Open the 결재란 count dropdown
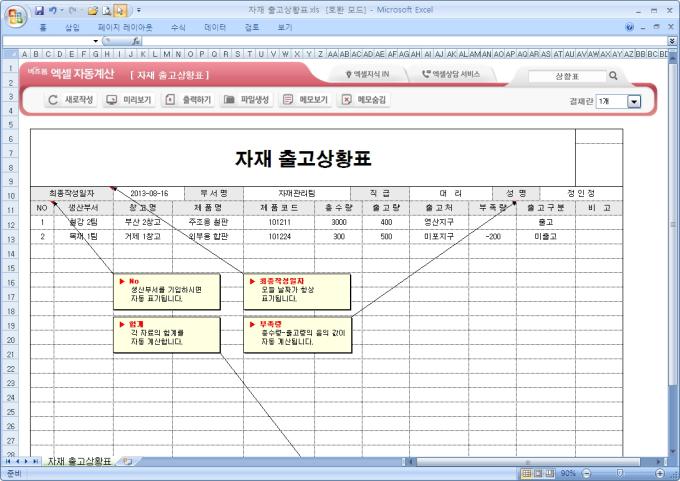The image size is (680, 481). click(x=634, y=101)
